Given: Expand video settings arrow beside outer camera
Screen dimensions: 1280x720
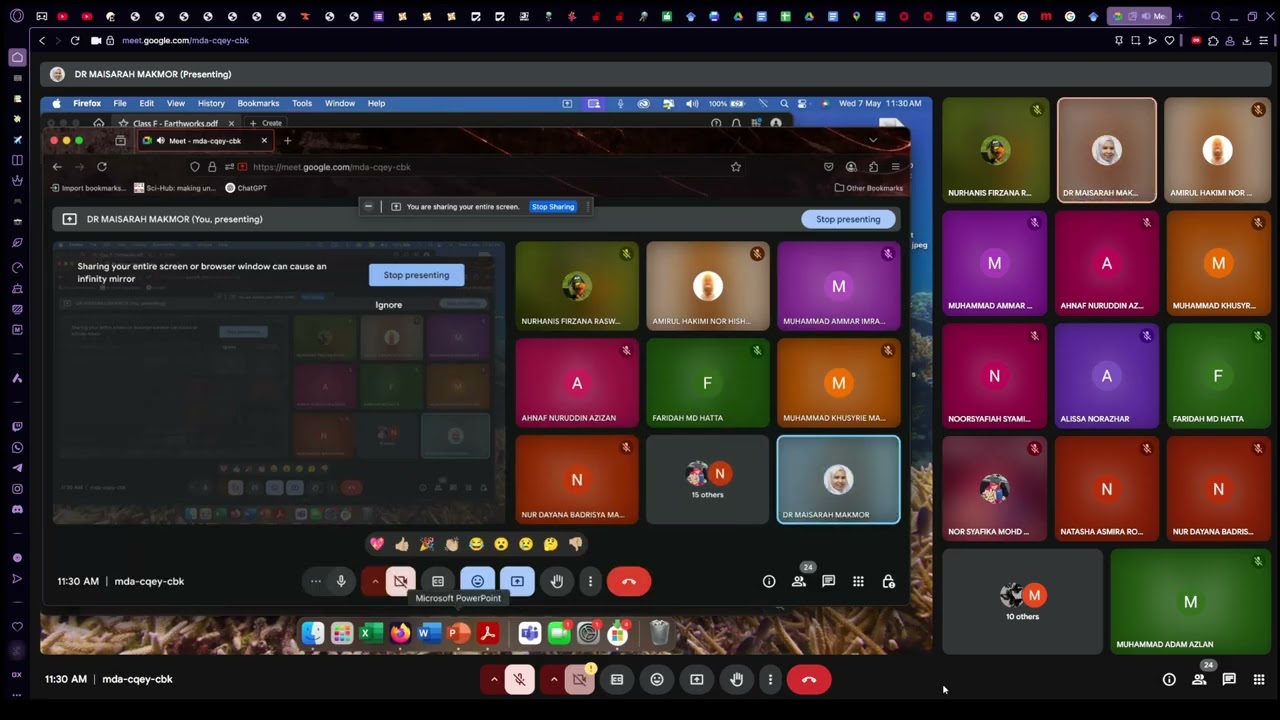Looking at the screenshot, I should click(x=554, y=680).
